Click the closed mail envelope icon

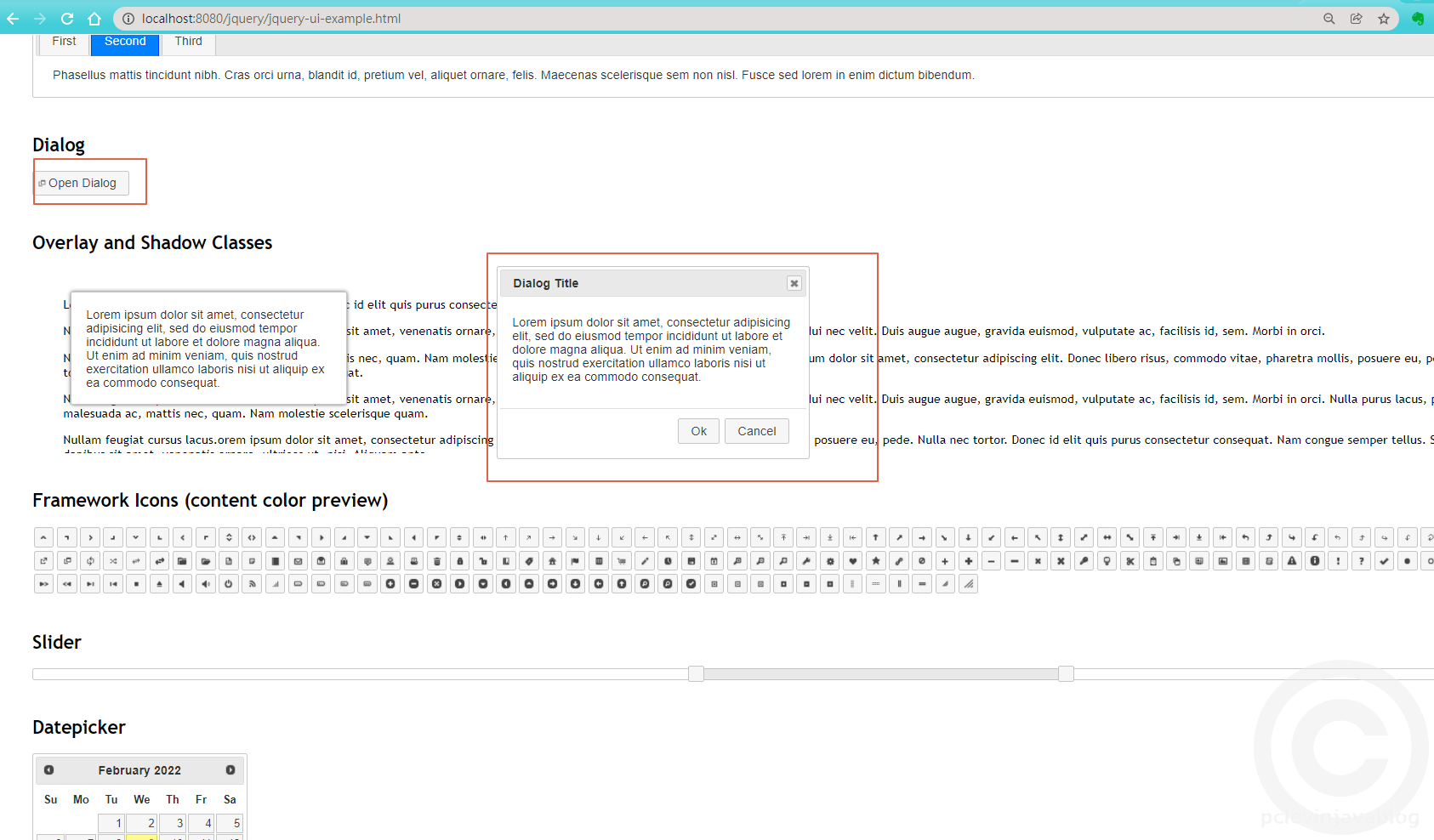(x=298, y=561)
